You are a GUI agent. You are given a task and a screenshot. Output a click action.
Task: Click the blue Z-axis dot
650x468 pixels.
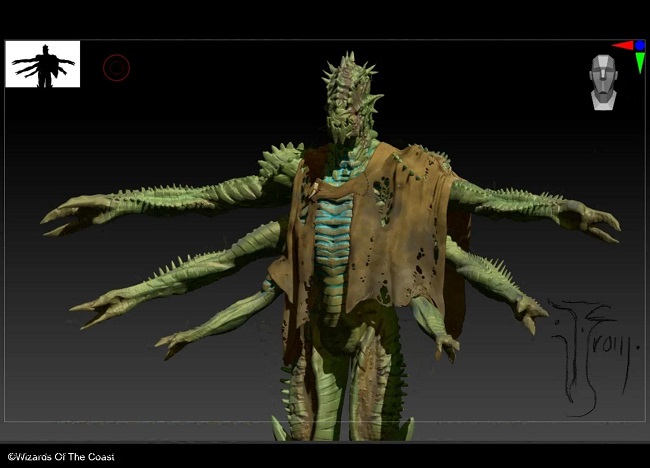click(640, 46)
